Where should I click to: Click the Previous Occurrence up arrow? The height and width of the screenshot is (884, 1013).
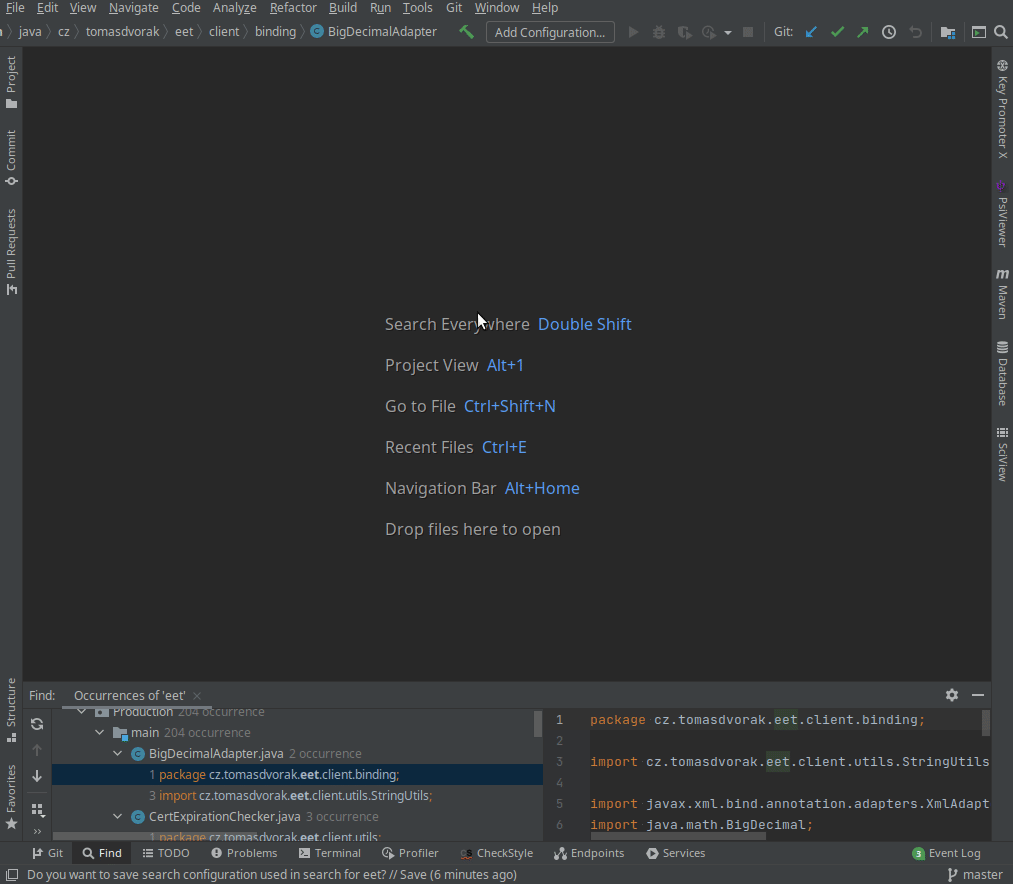click(37, 750)
